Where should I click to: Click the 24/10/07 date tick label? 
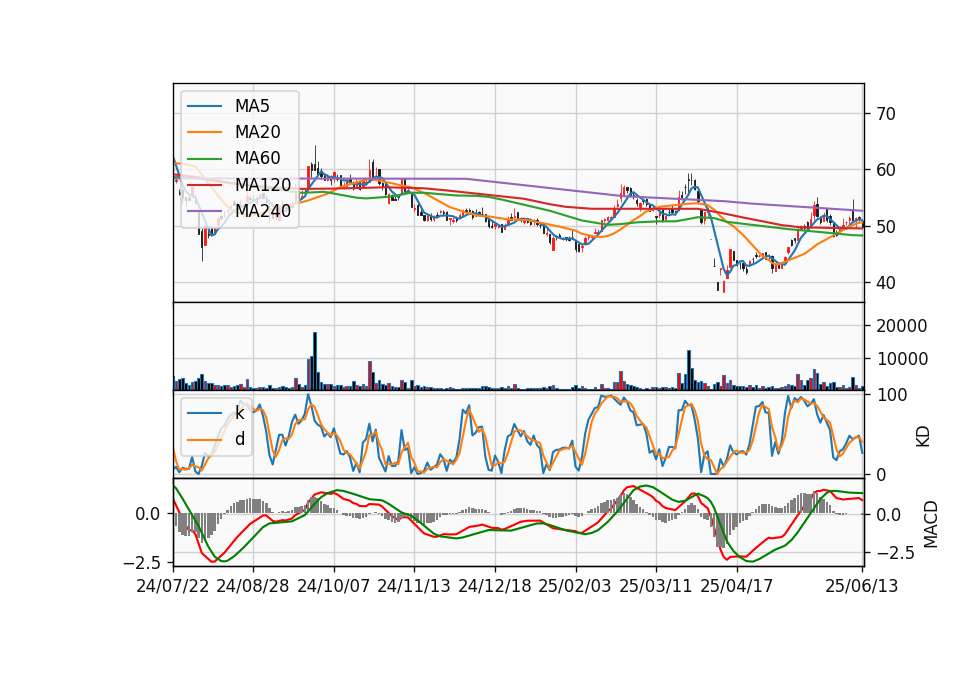[334, 586]
